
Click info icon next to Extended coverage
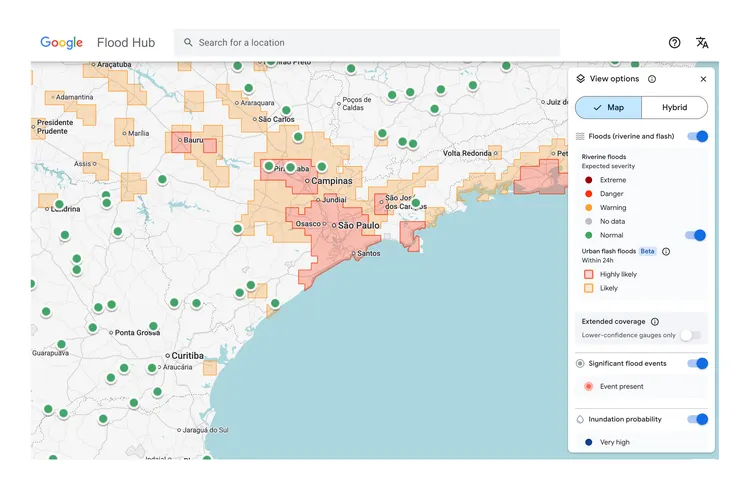655,322
